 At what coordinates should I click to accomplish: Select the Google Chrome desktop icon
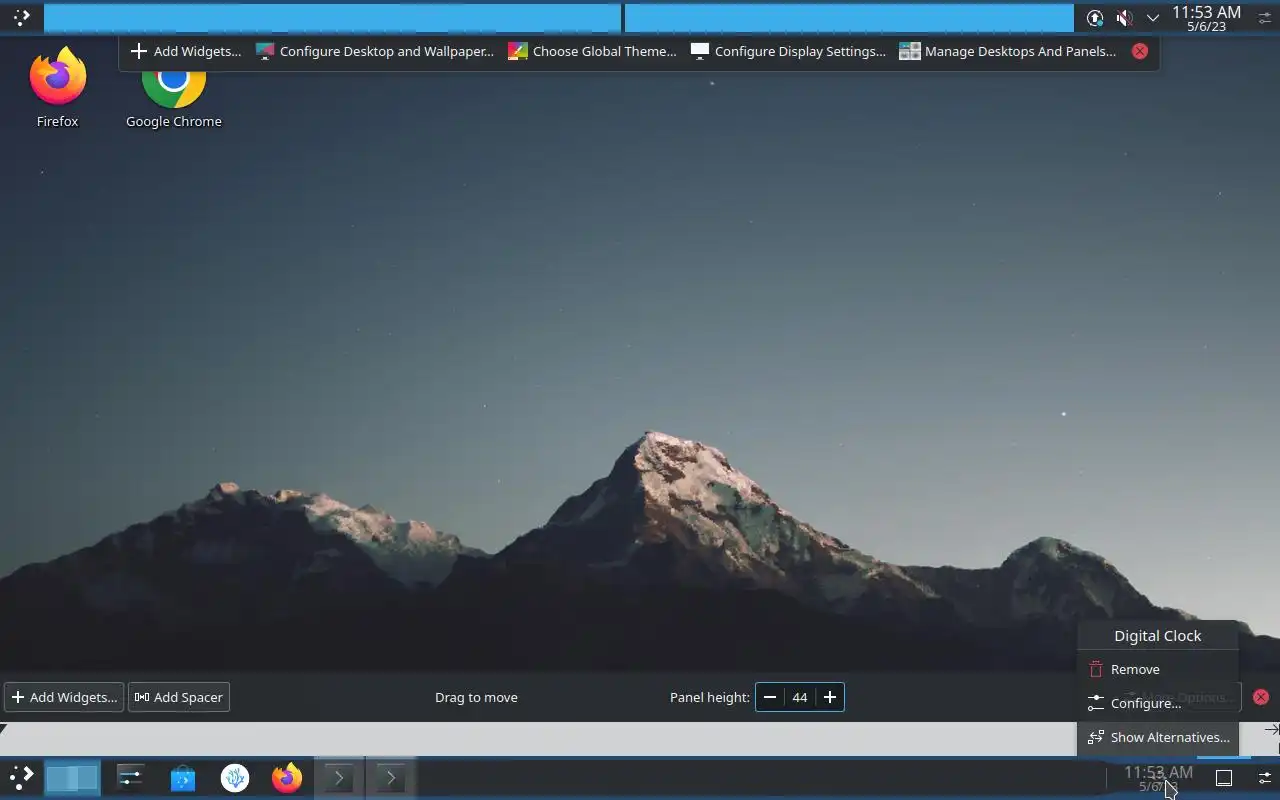coord(174,97)
